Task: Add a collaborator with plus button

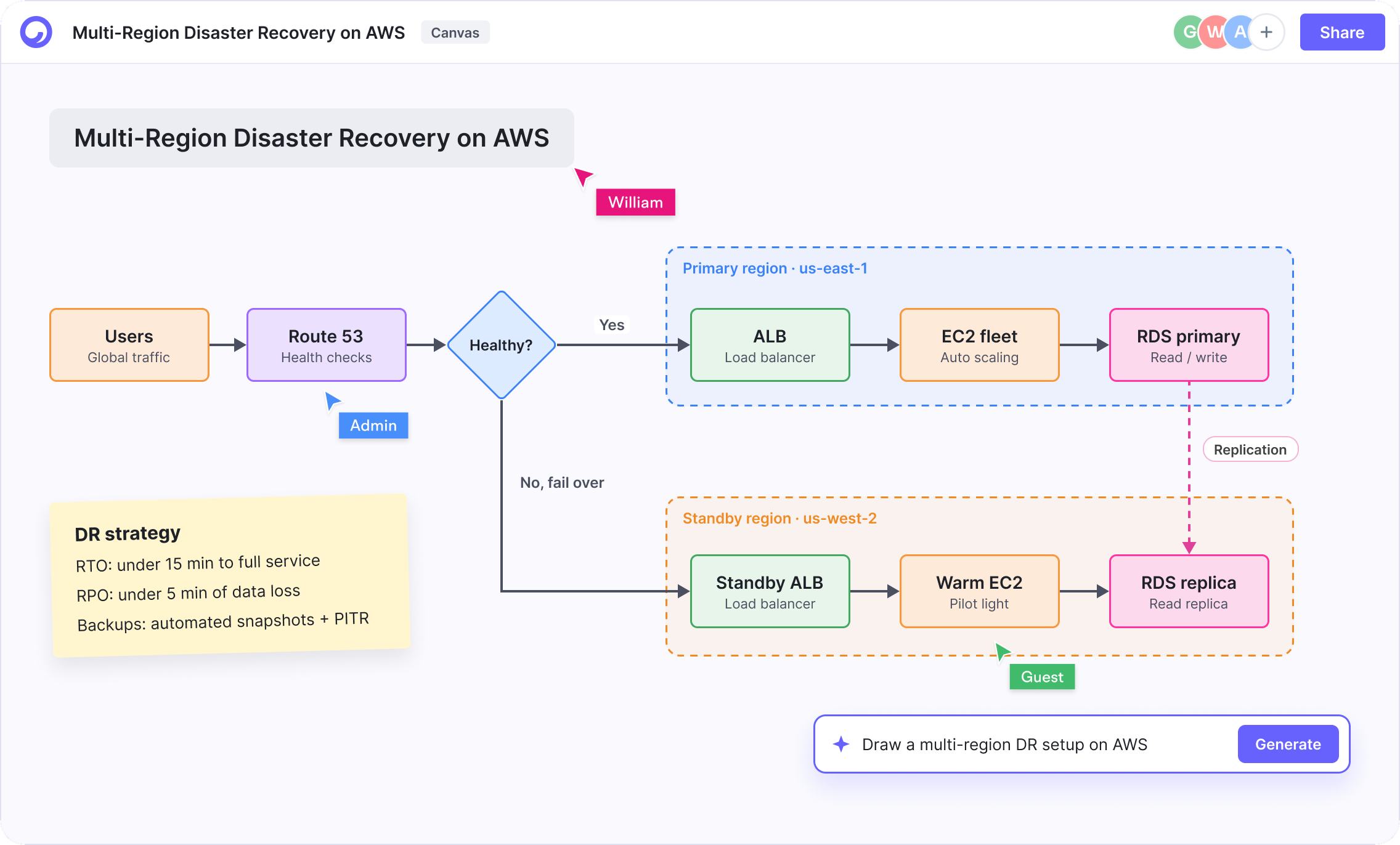Action: (1266, 32)
